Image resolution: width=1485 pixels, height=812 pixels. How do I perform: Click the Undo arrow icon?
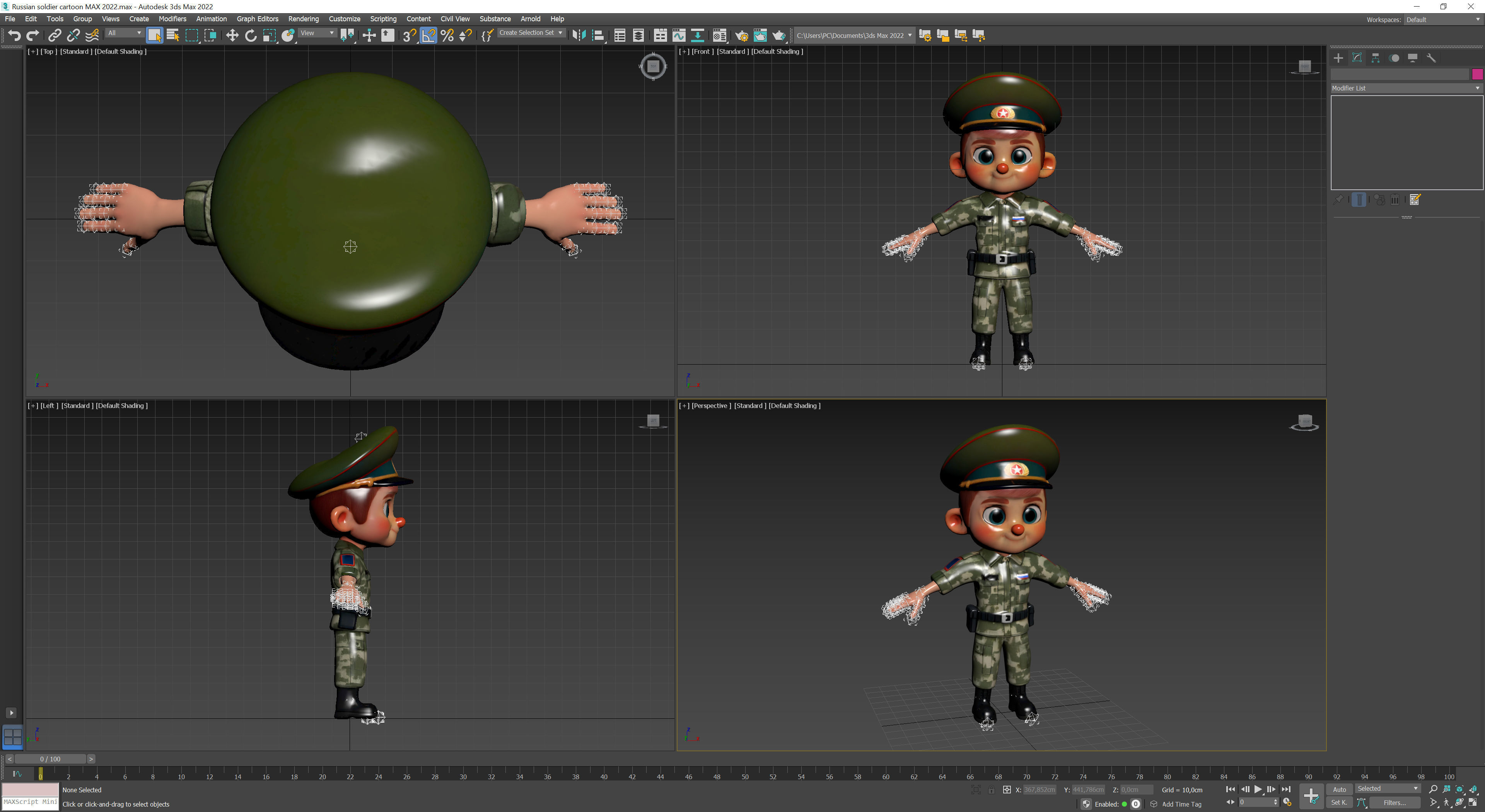click(14, 36)
